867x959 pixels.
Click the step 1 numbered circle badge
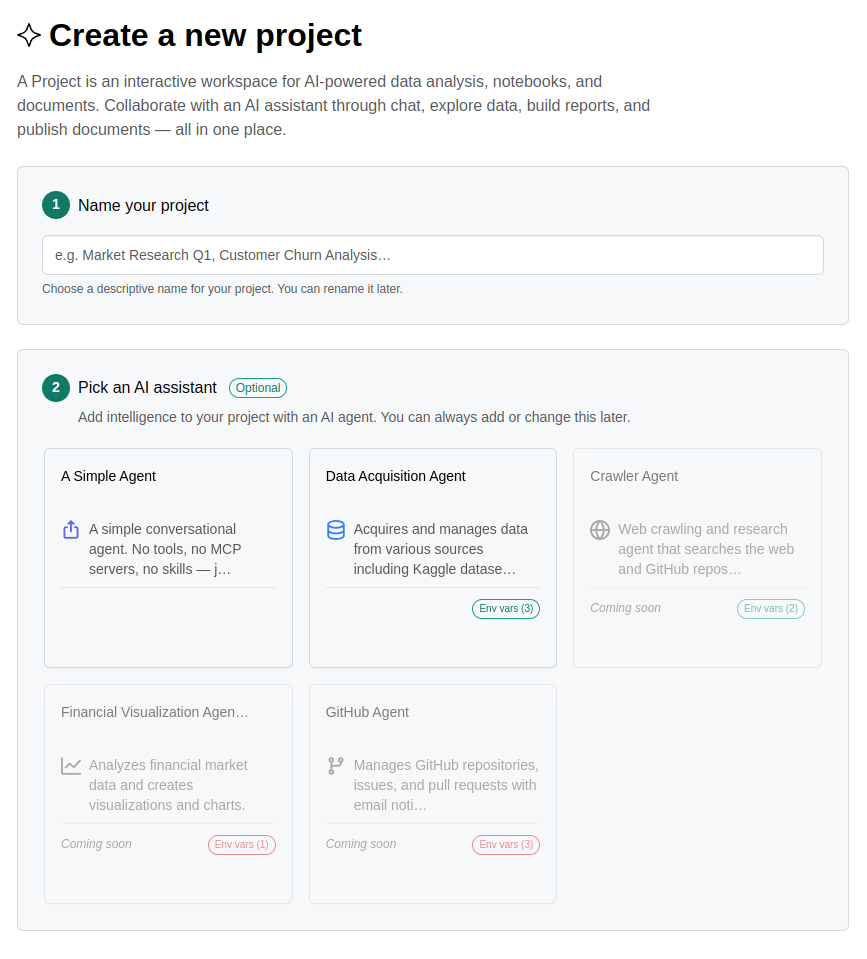pos(56,205)
